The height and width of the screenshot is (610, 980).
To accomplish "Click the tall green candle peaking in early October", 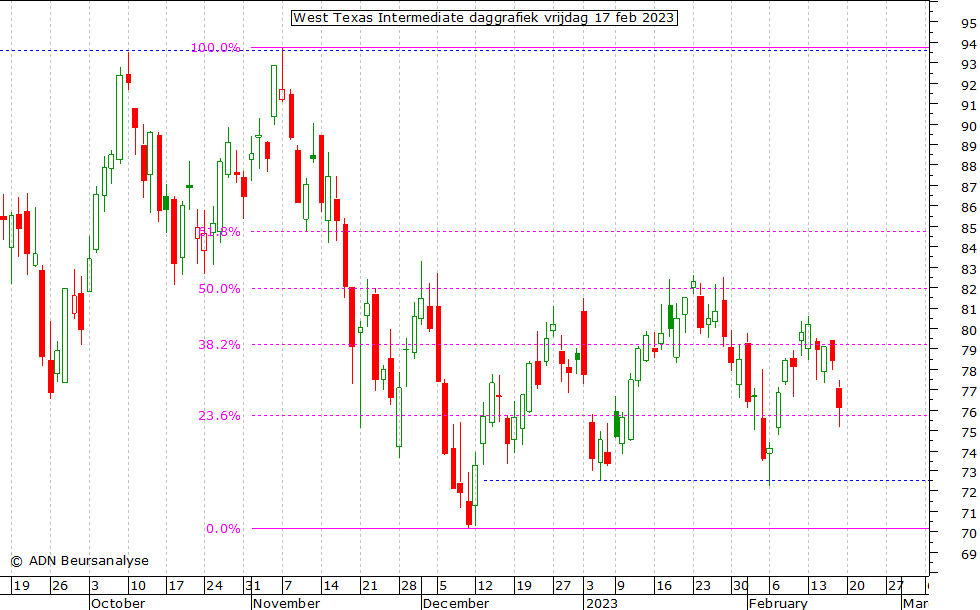I will 119,115.
